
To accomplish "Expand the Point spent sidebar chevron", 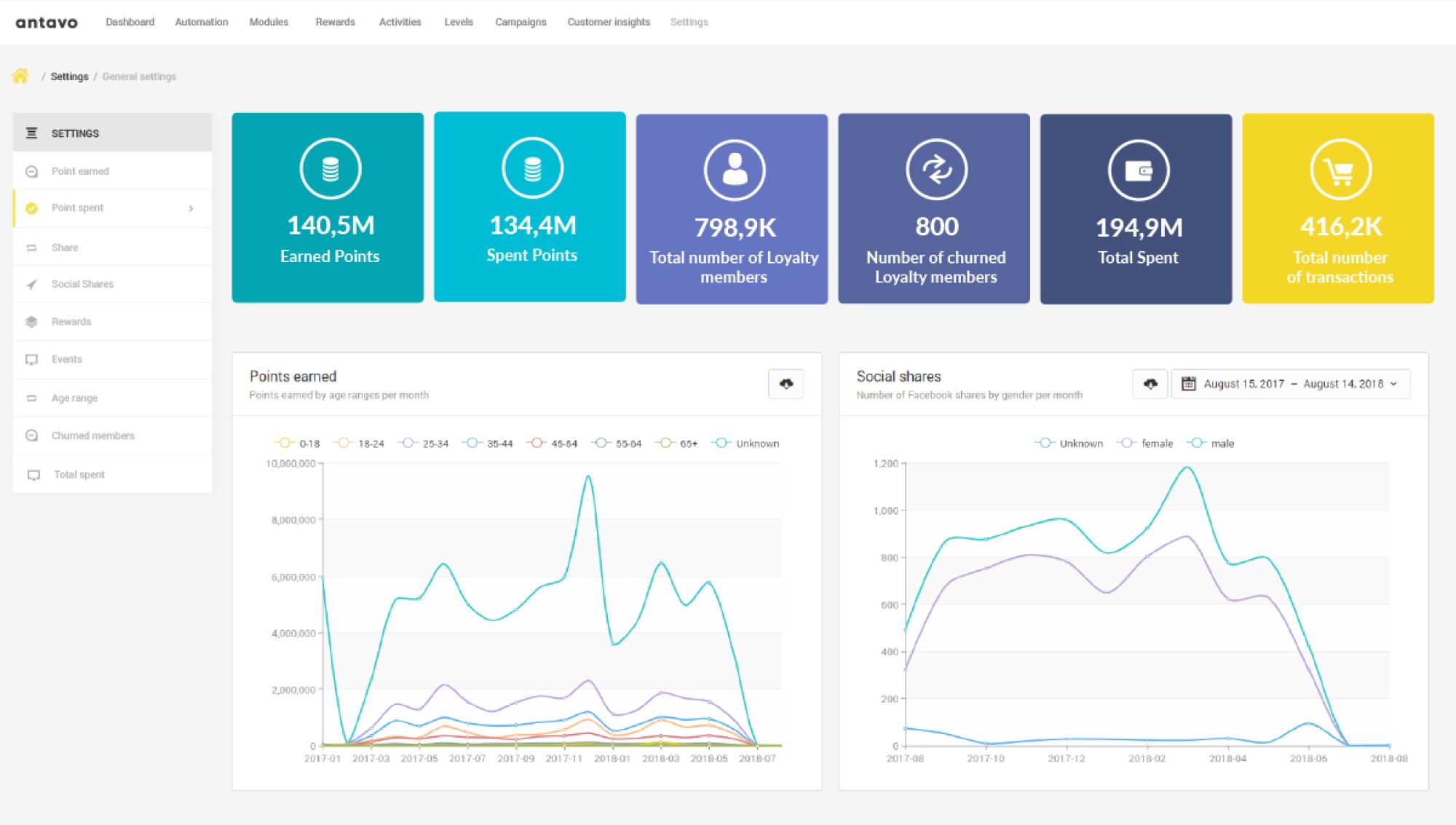I will pyautogui.click(x=191, y=208).
